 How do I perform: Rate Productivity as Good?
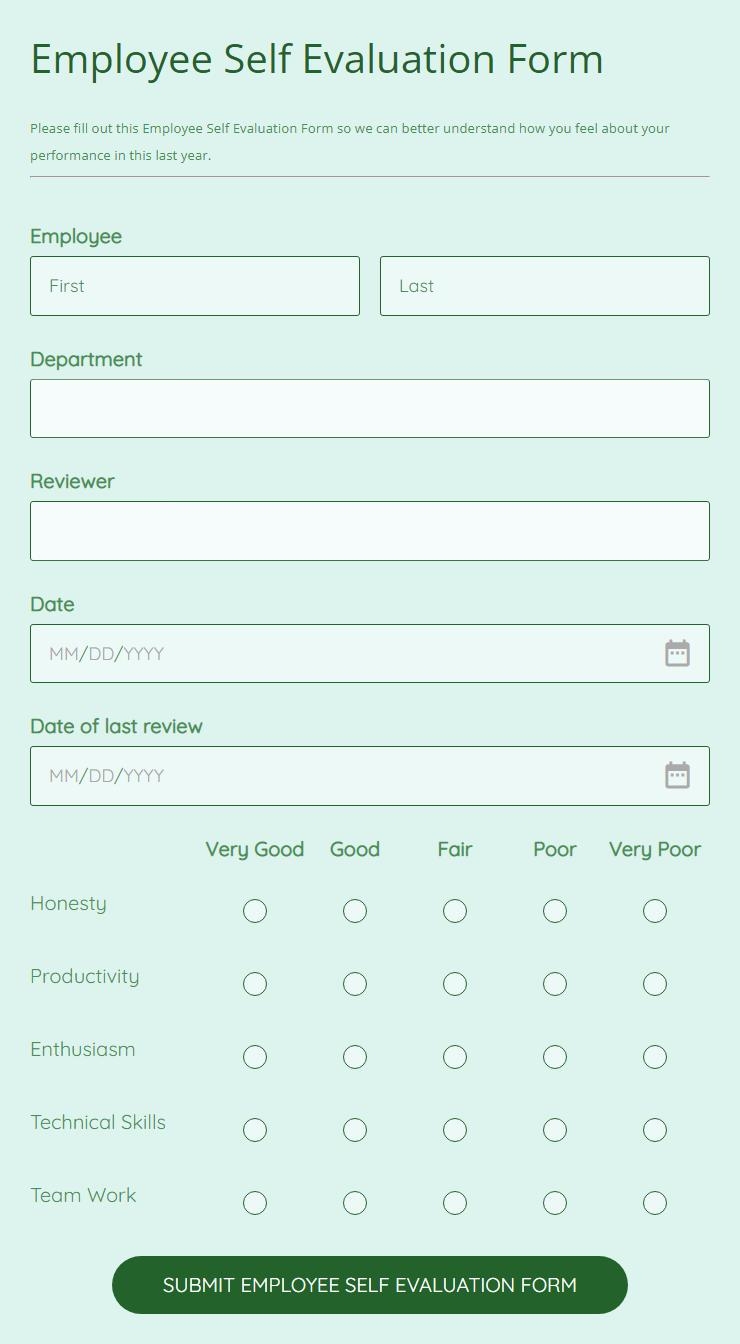coord(355,984)
